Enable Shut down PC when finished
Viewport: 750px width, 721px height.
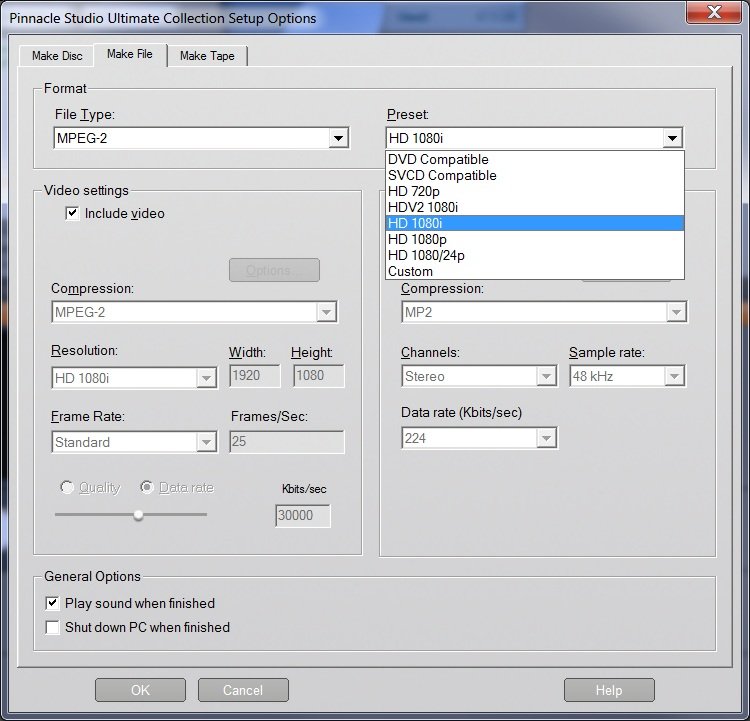(x=52, y=627)
